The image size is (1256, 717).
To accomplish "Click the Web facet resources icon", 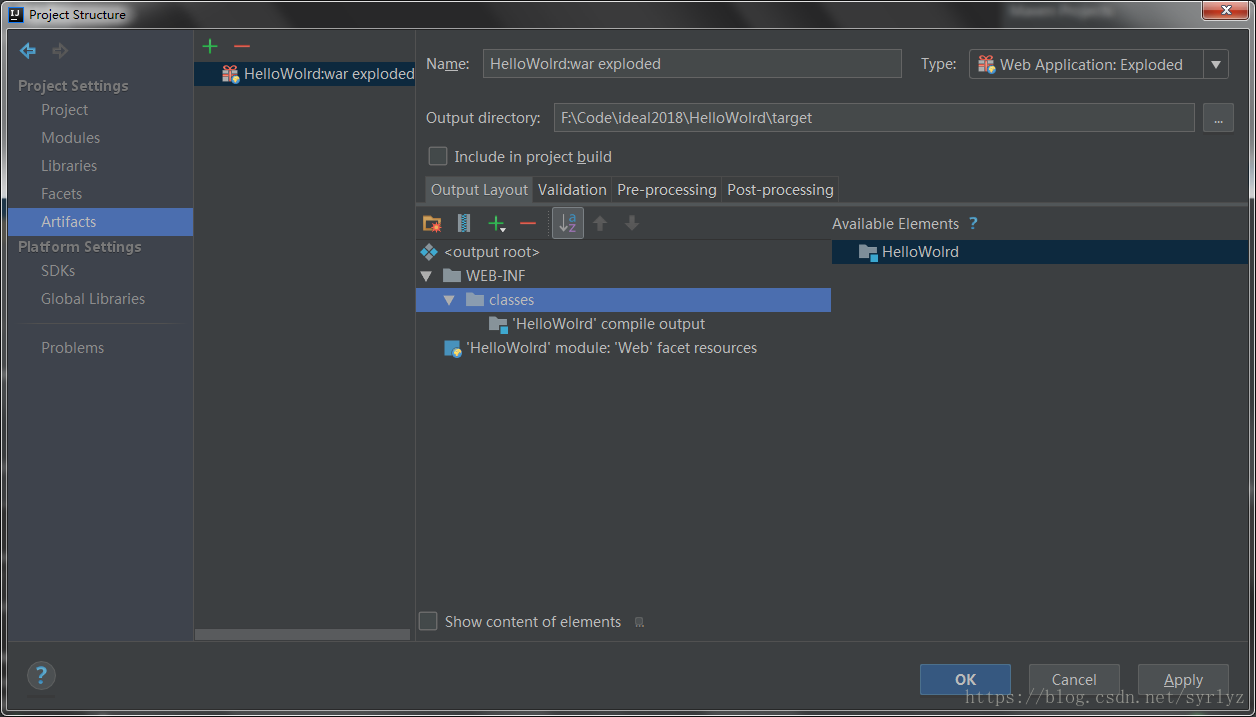I will point(452,348).
